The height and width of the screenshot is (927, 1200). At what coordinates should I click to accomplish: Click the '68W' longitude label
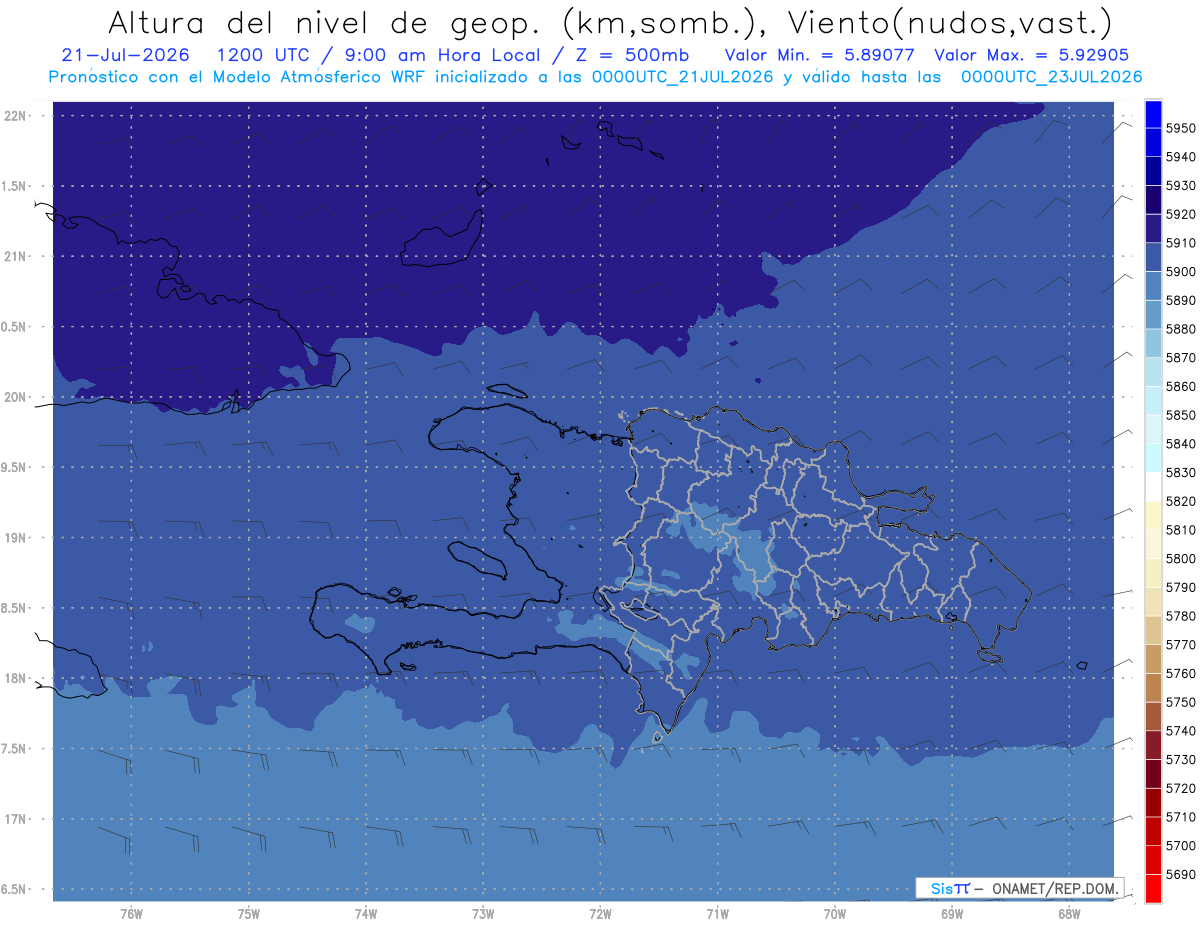coord(1069,913)
